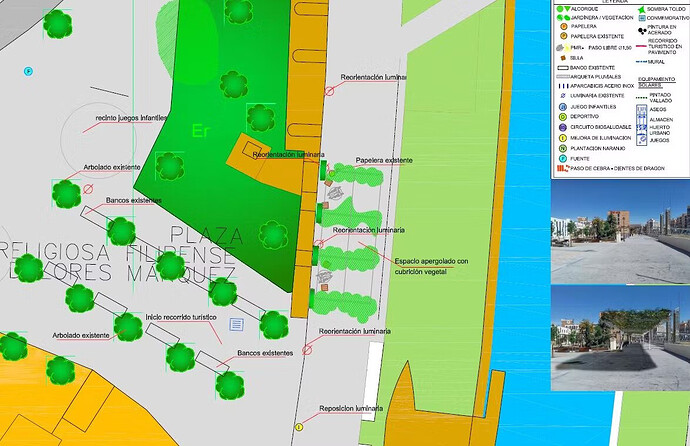The width and height of the screenshot is (690, 446).
Task: Click the luminaire symbol next to upper Arbolado existente tree
Action: 88,189
